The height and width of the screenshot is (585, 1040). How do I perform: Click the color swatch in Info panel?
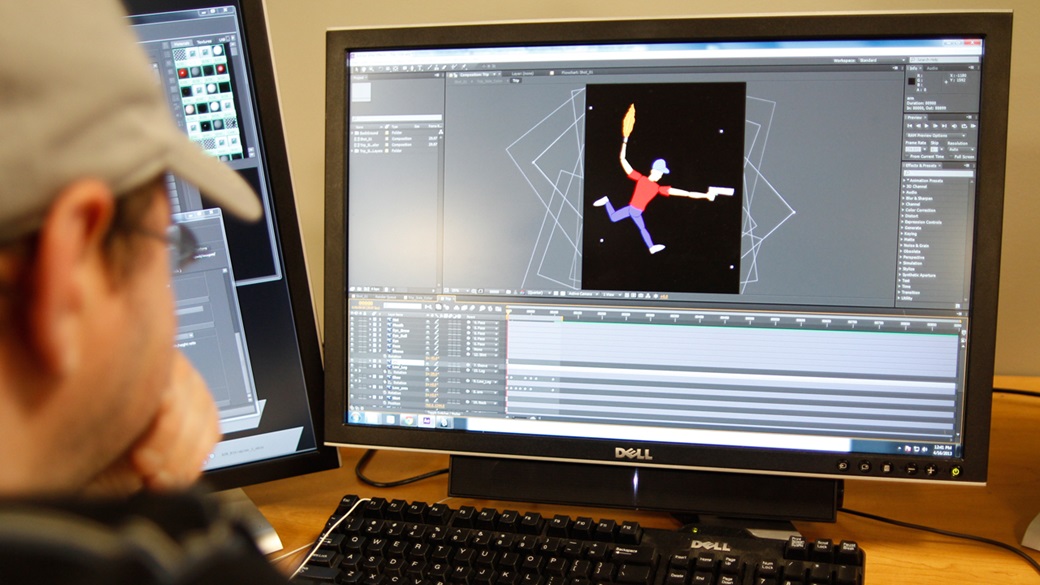point(911,81)
